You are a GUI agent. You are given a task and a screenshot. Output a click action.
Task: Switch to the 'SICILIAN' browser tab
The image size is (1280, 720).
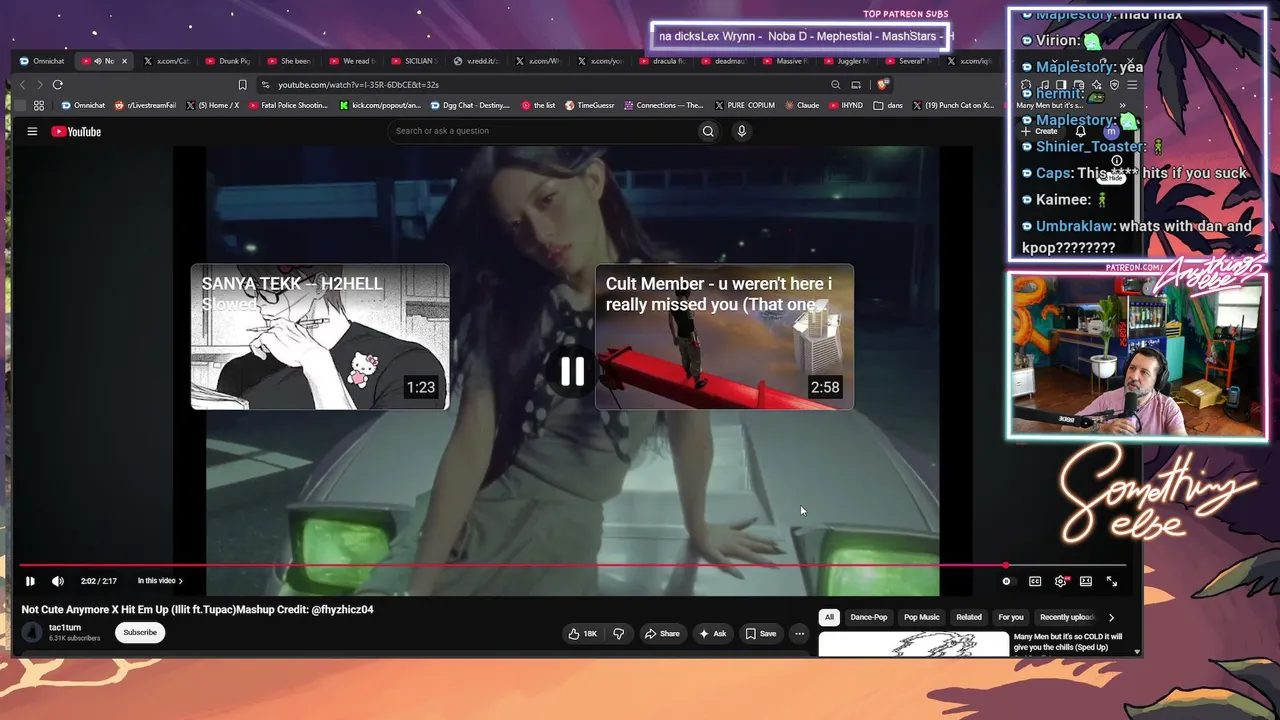pos(415,61)
